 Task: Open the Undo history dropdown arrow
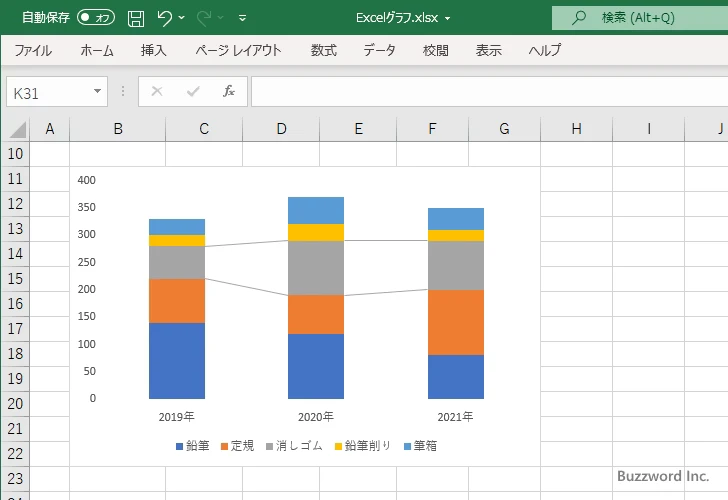pyautogui.click(x=182, y=18)
